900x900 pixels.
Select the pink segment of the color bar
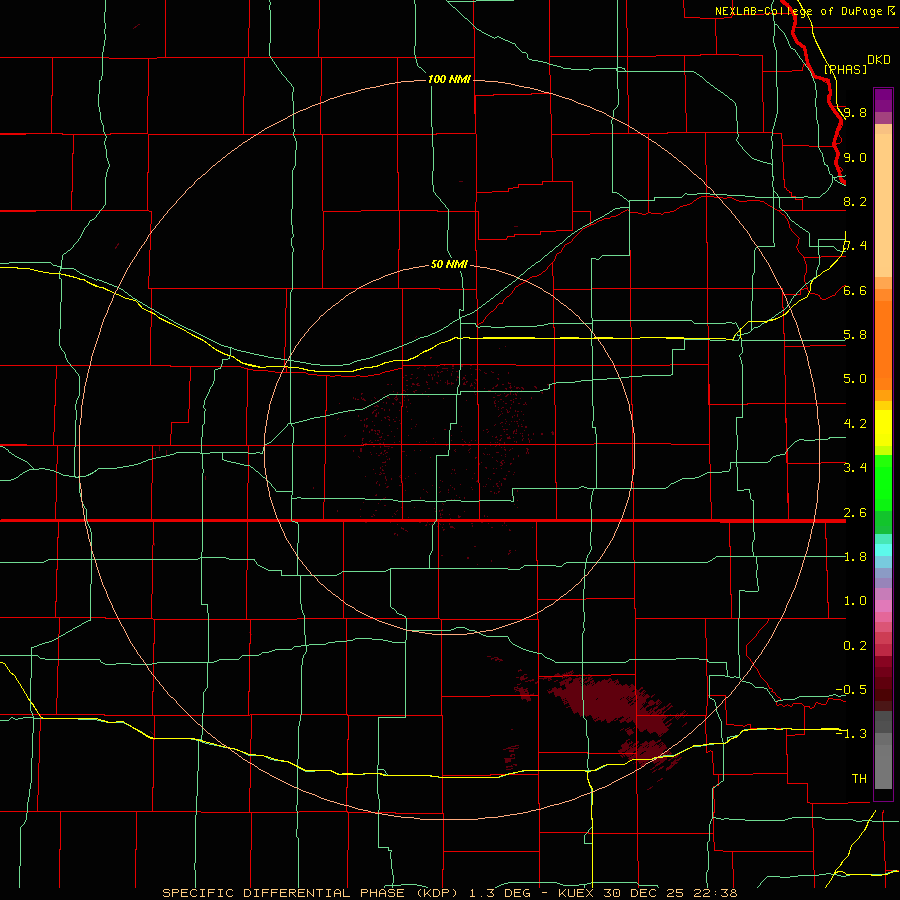pyautogui.click(x=883, y=606)
